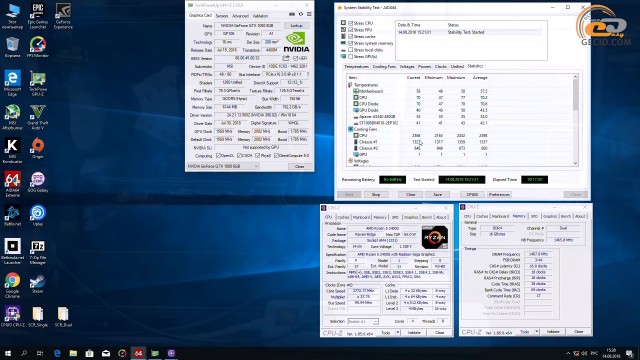Open Caches tab in left CPU-Z
Screen dimensions: 640x360
pos(343,217)
